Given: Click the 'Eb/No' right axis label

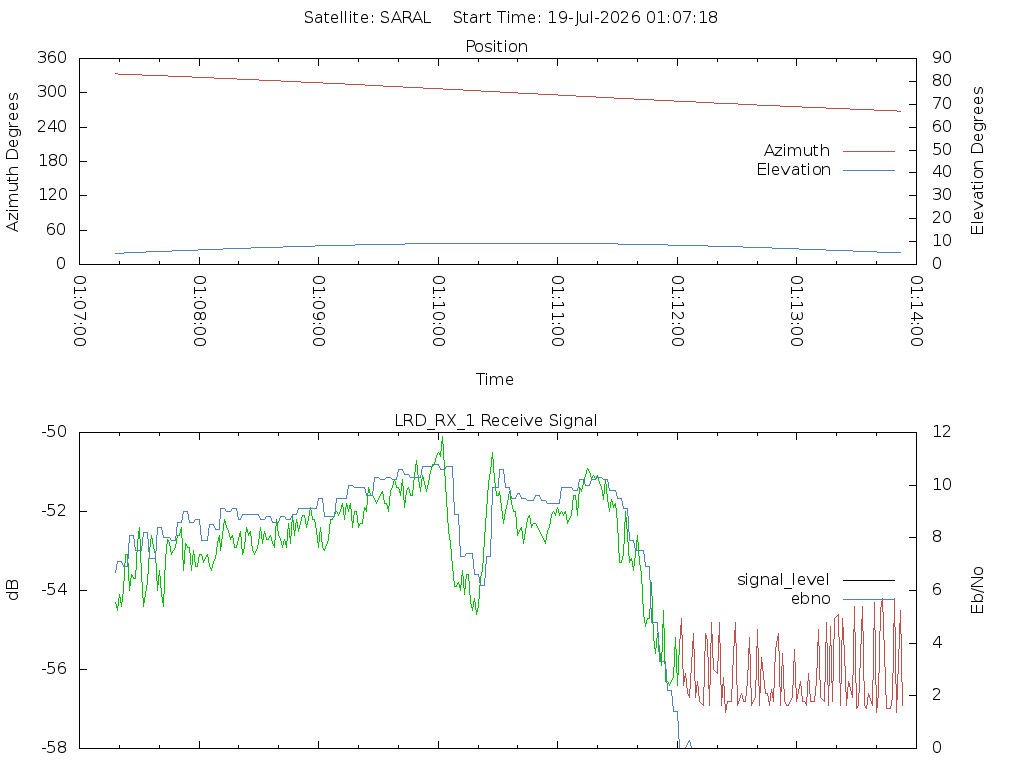Looking at the screenshot, I should pos(977,590).
